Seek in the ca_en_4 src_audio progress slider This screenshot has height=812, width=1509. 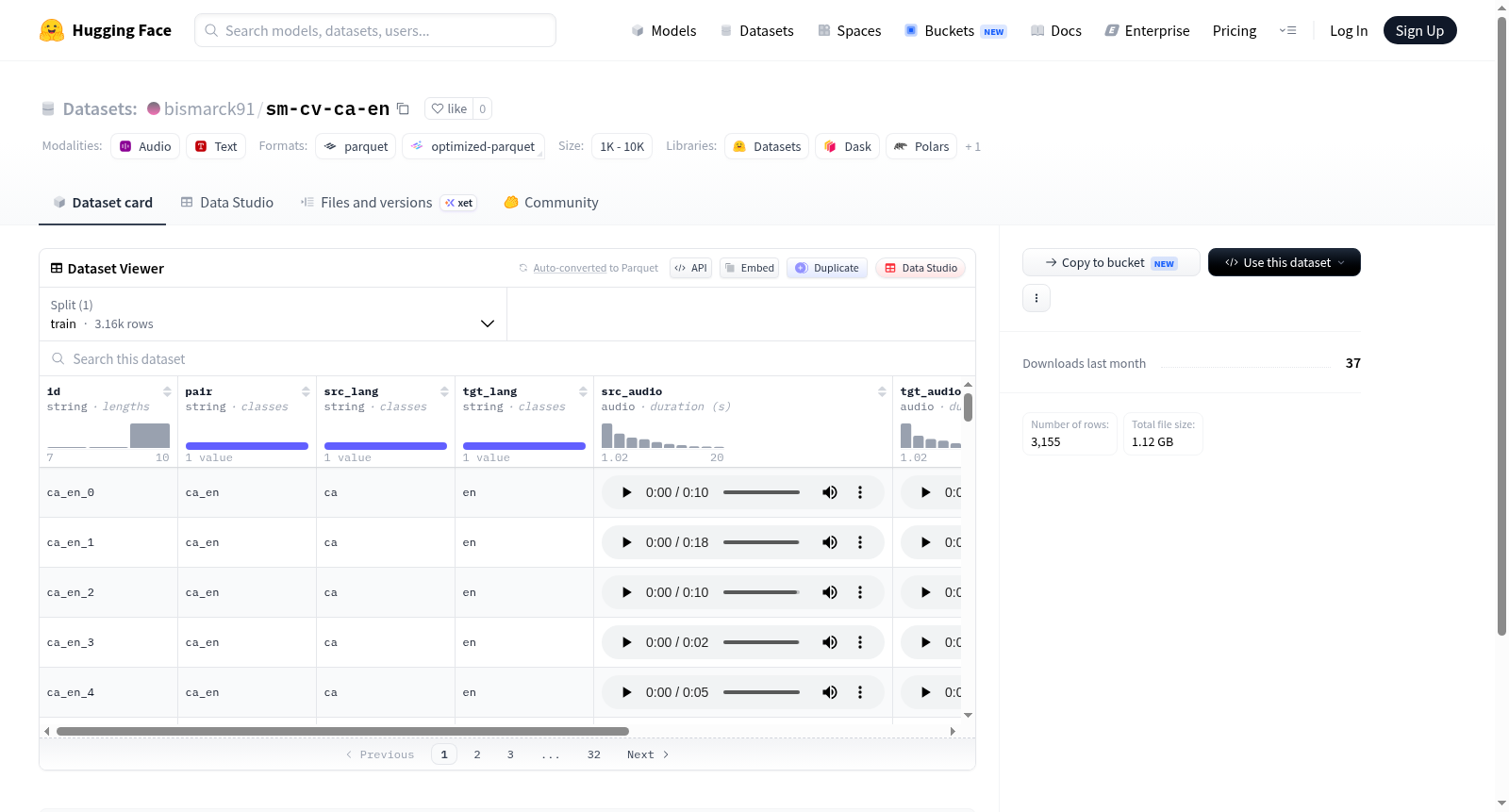(x=761, y=692)
